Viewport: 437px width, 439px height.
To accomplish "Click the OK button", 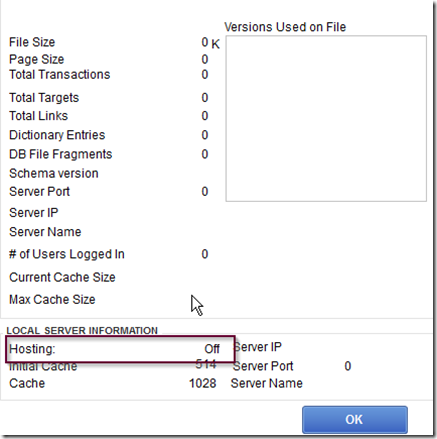I will point(355,419).
